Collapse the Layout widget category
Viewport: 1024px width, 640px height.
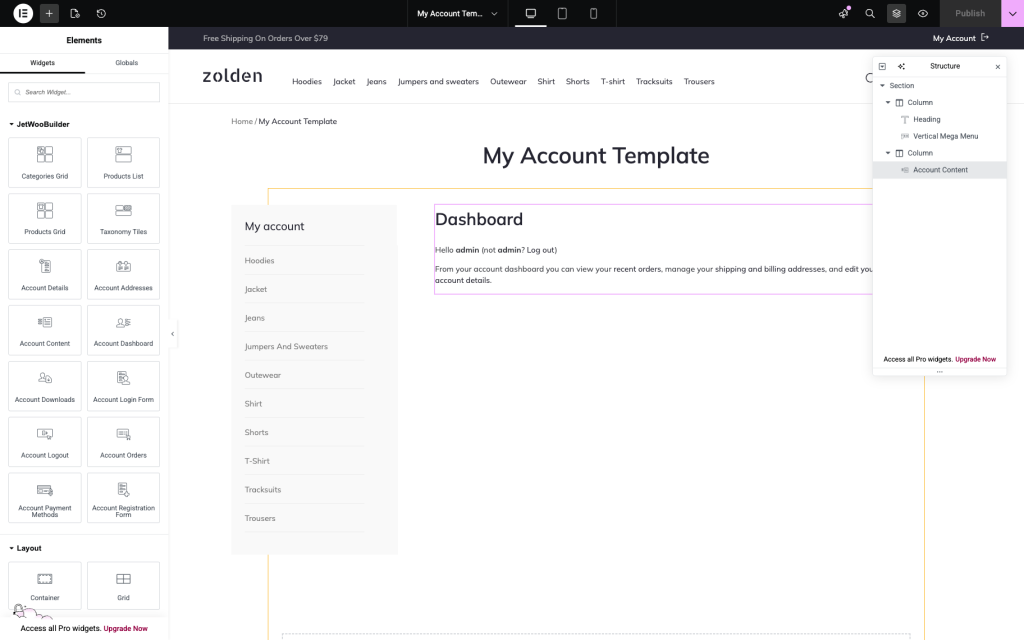[25, 548]
